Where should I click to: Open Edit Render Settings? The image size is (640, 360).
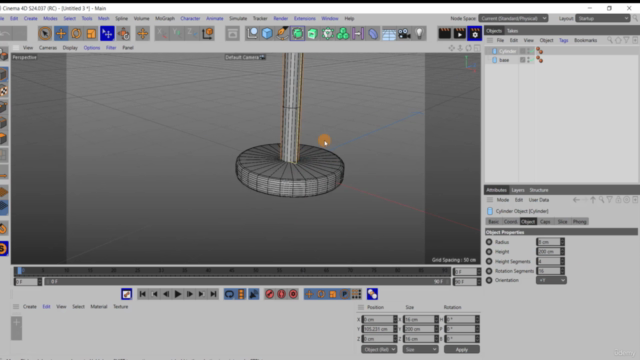click(475, 33)
